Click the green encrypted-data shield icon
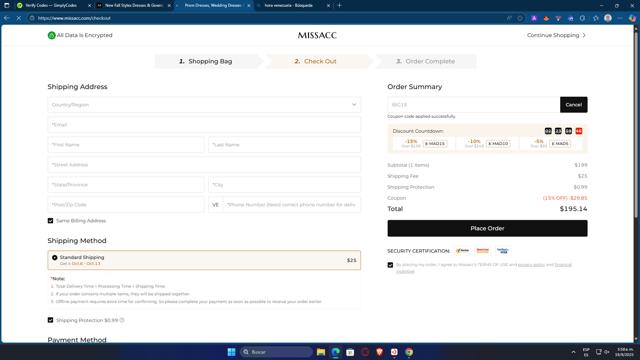The height and width of the screenshot is (360, 640). (x=51, y=36)
